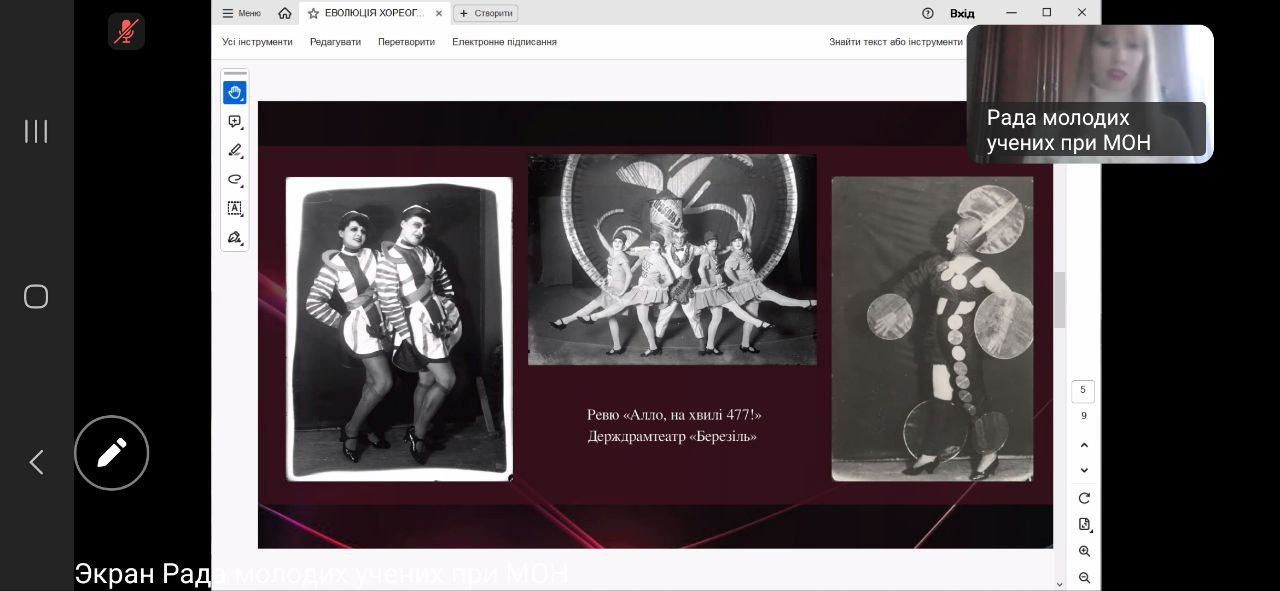
Task: Choose the Add comment tool
Action: [234, 122]
